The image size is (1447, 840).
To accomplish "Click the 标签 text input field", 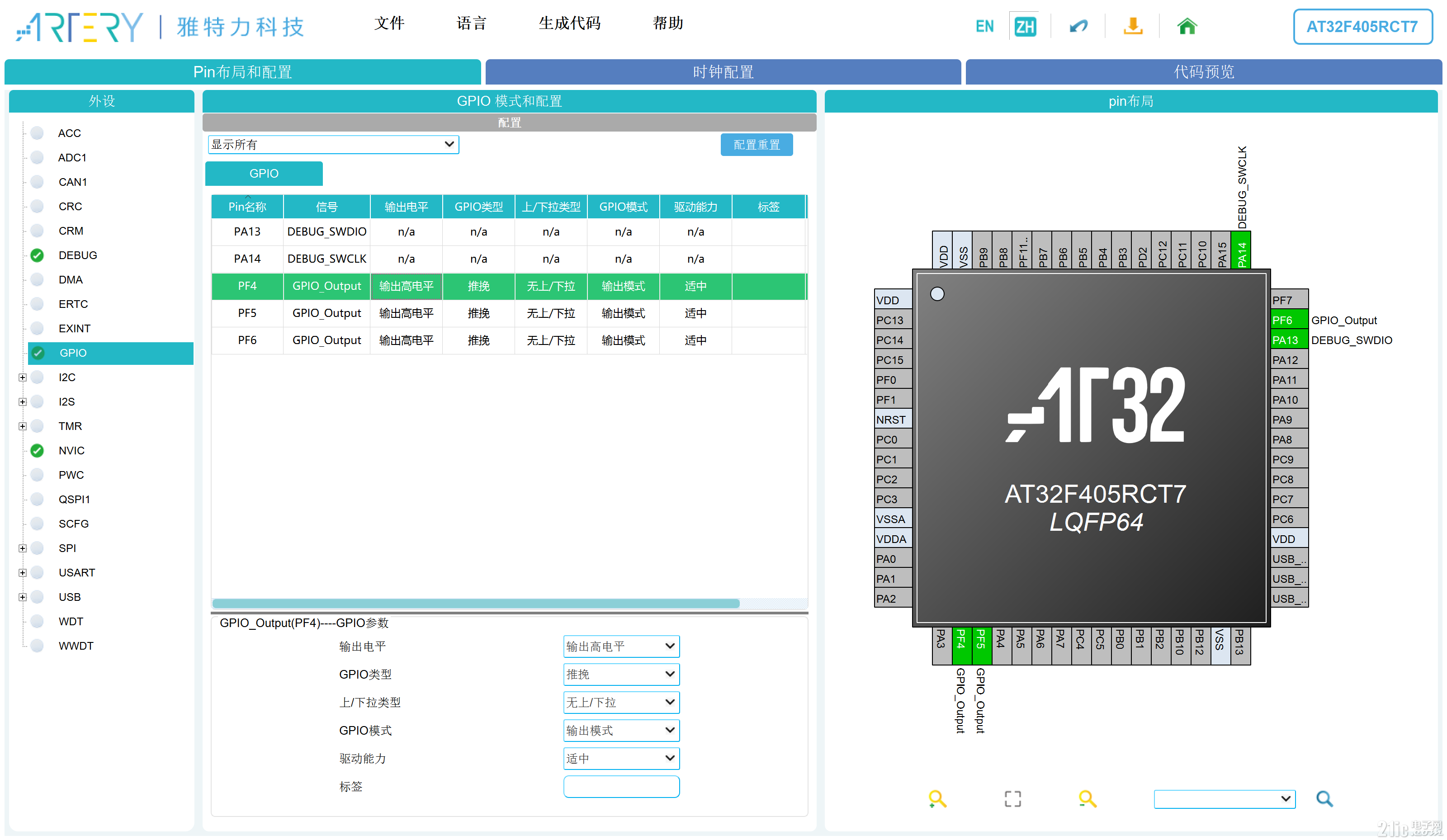I will tap(621, 787).
